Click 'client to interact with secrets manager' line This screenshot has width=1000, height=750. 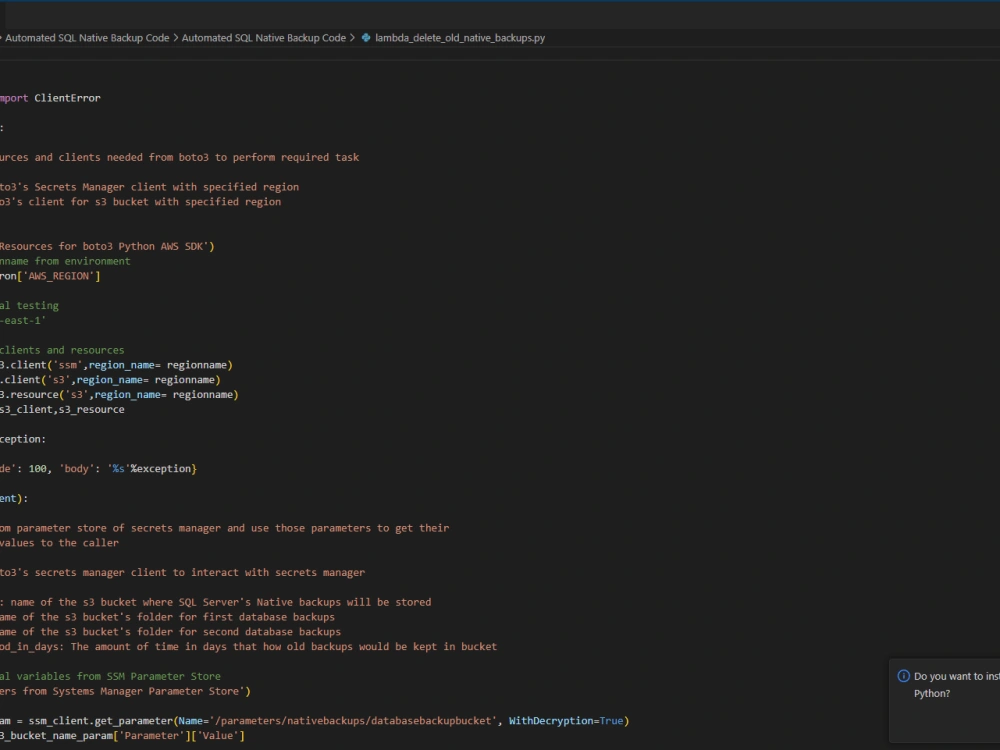pyautogui.click(x=182, y=573)
